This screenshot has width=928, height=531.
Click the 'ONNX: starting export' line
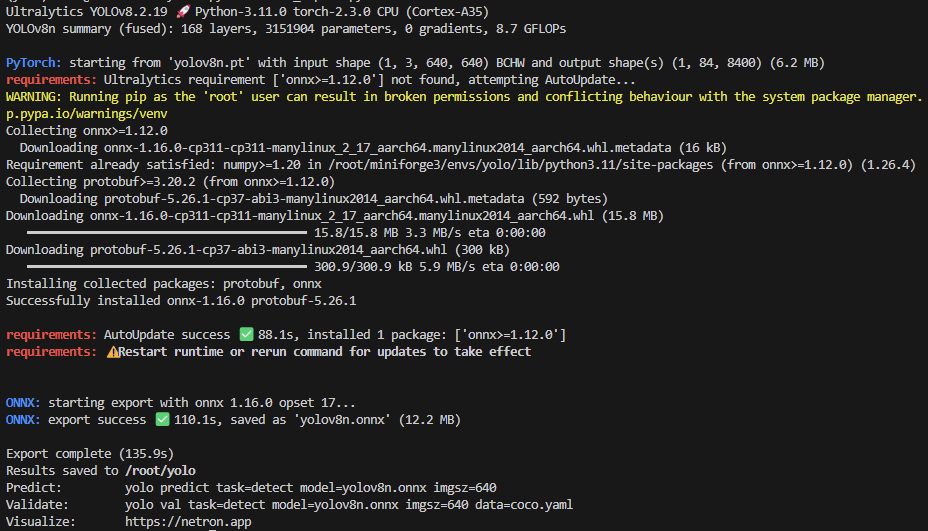point(181,403)
